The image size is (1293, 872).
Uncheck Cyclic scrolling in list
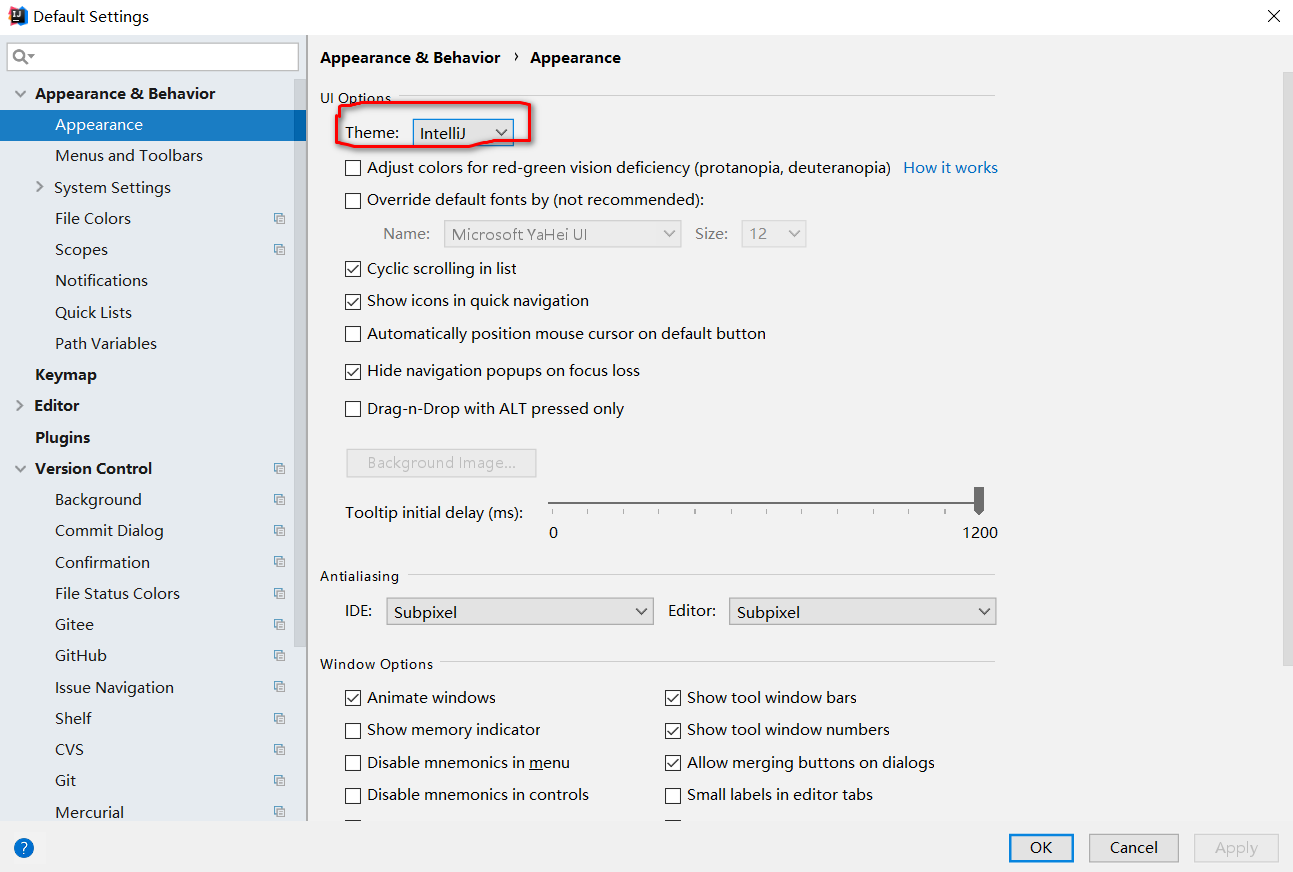tap(353, 269)
